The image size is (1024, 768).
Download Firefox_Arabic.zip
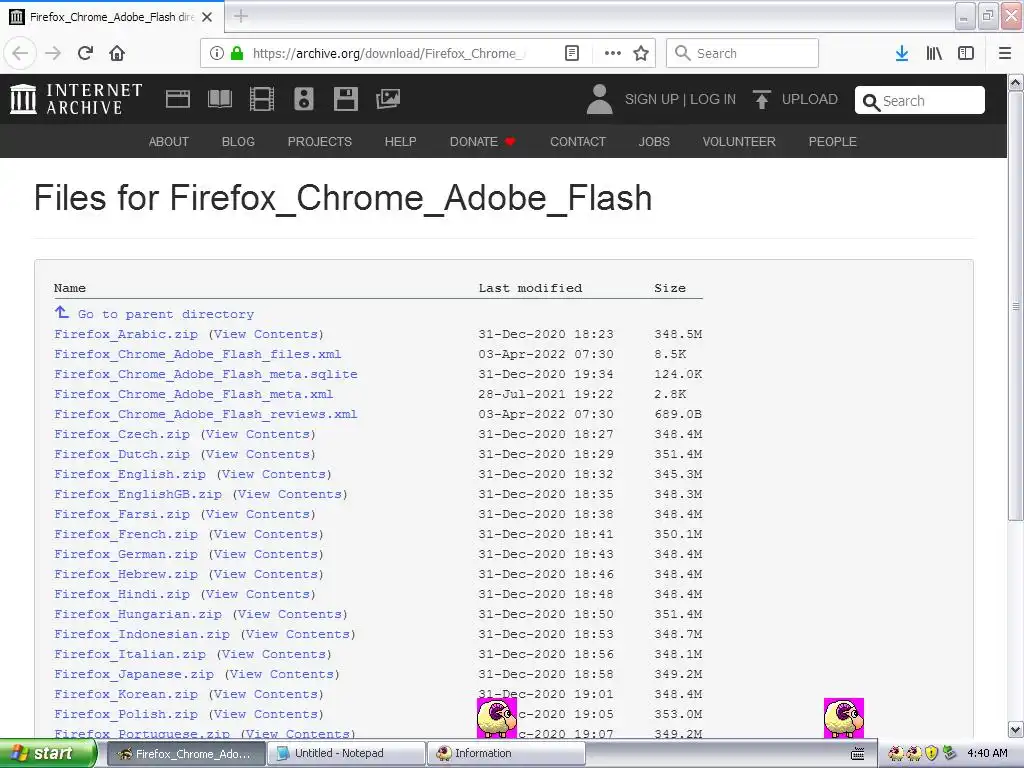pyautogui.click(x=126, y=334)
